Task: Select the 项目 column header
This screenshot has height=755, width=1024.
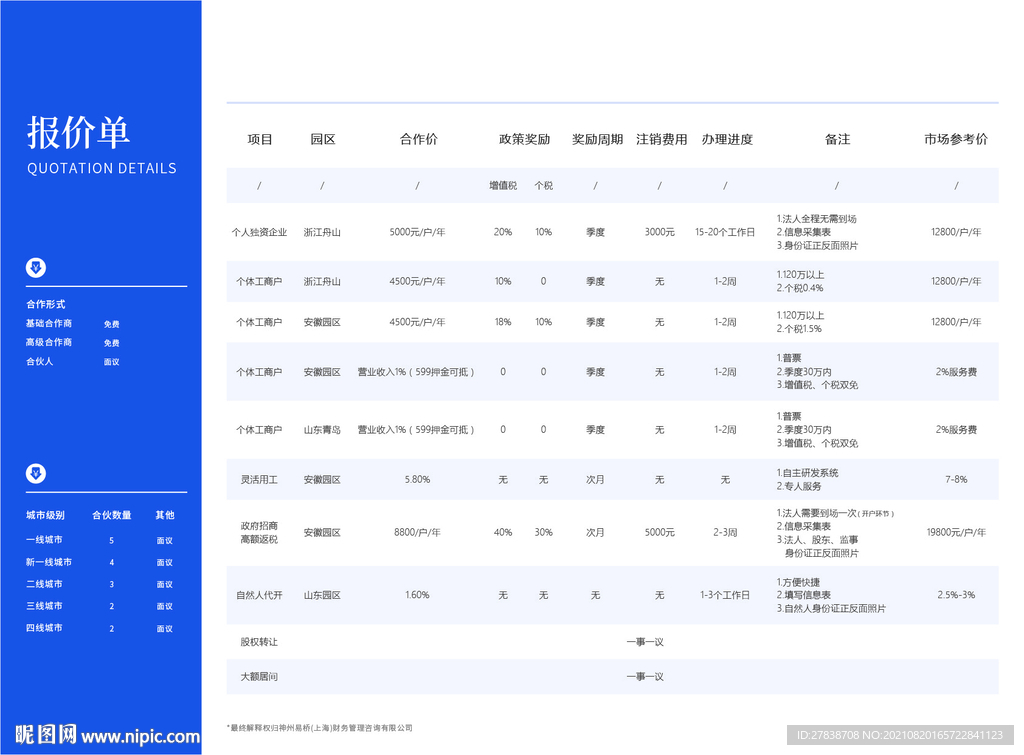Action: (260, 140)
